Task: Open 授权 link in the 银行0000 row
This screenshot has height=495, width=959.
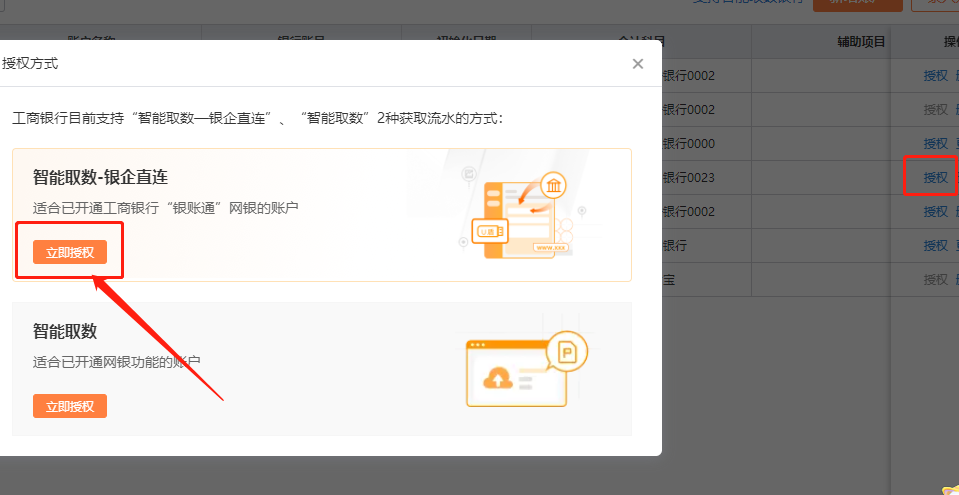Action: coord(935,144)
